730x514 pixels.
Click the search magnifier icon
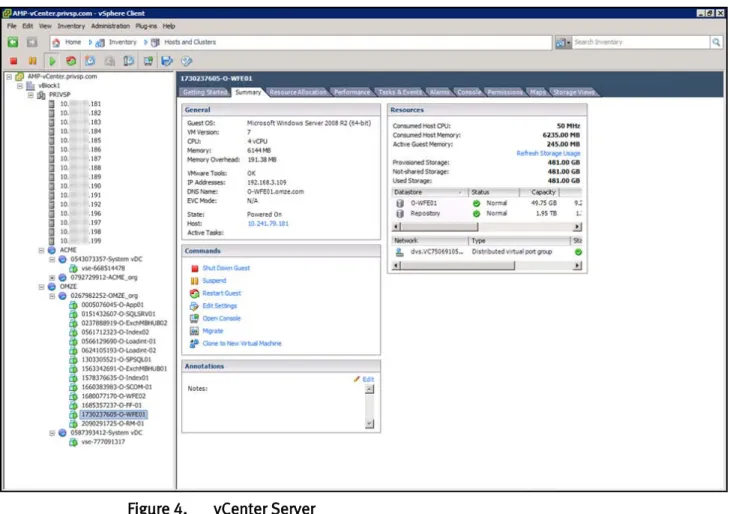point(716,42)
